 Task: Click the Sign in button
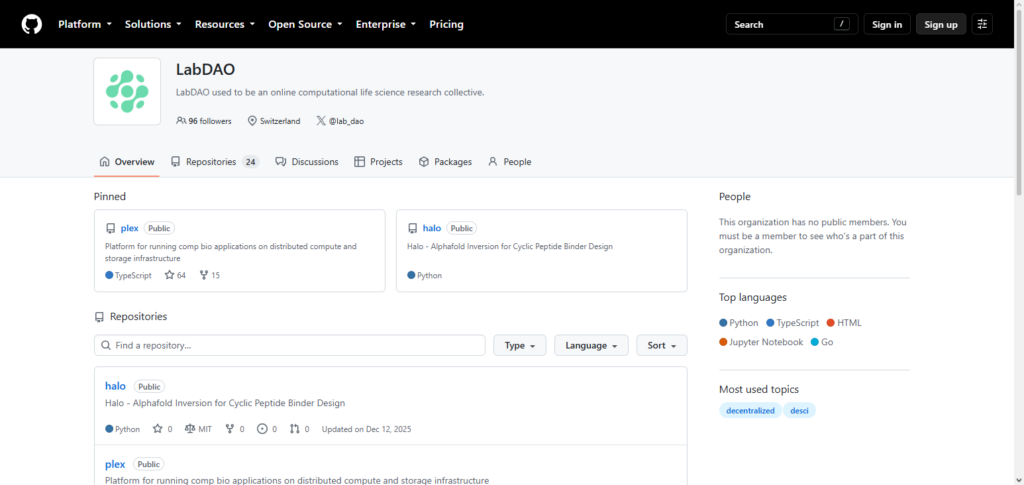point(887,24)
